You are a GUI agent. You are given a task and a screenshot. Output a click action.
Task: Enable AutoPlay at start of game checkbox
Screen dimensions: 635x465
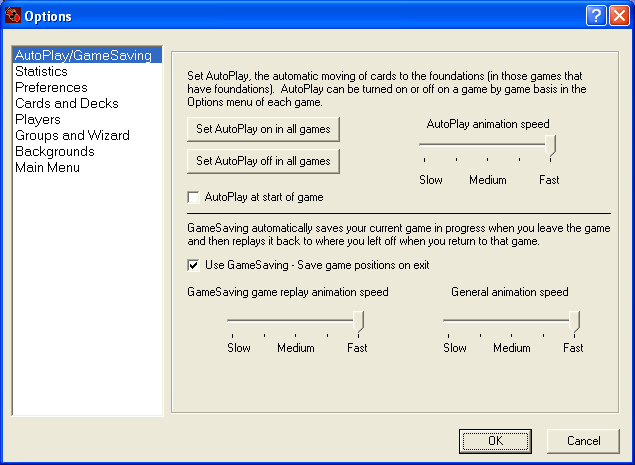[194, 197]
